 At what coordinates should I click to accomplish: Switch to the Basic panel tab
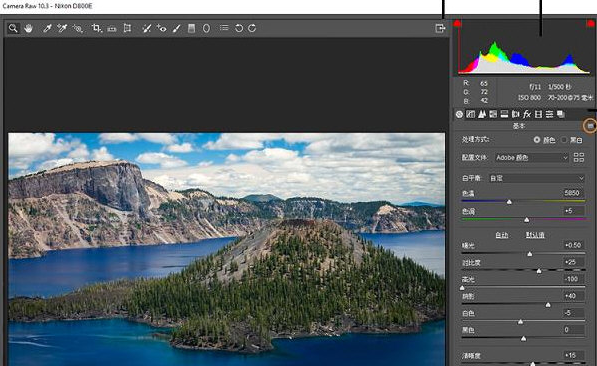point(460,114)
